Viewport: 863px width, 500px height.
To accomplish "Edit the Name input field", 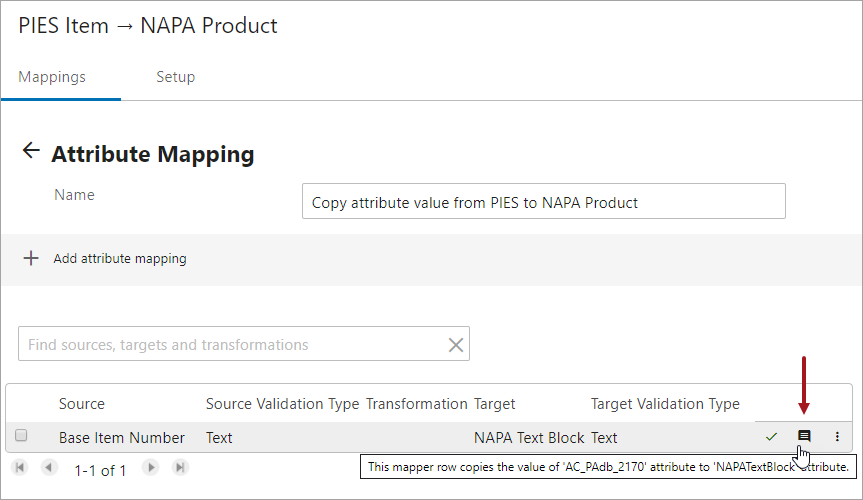I will pos(544,201).
